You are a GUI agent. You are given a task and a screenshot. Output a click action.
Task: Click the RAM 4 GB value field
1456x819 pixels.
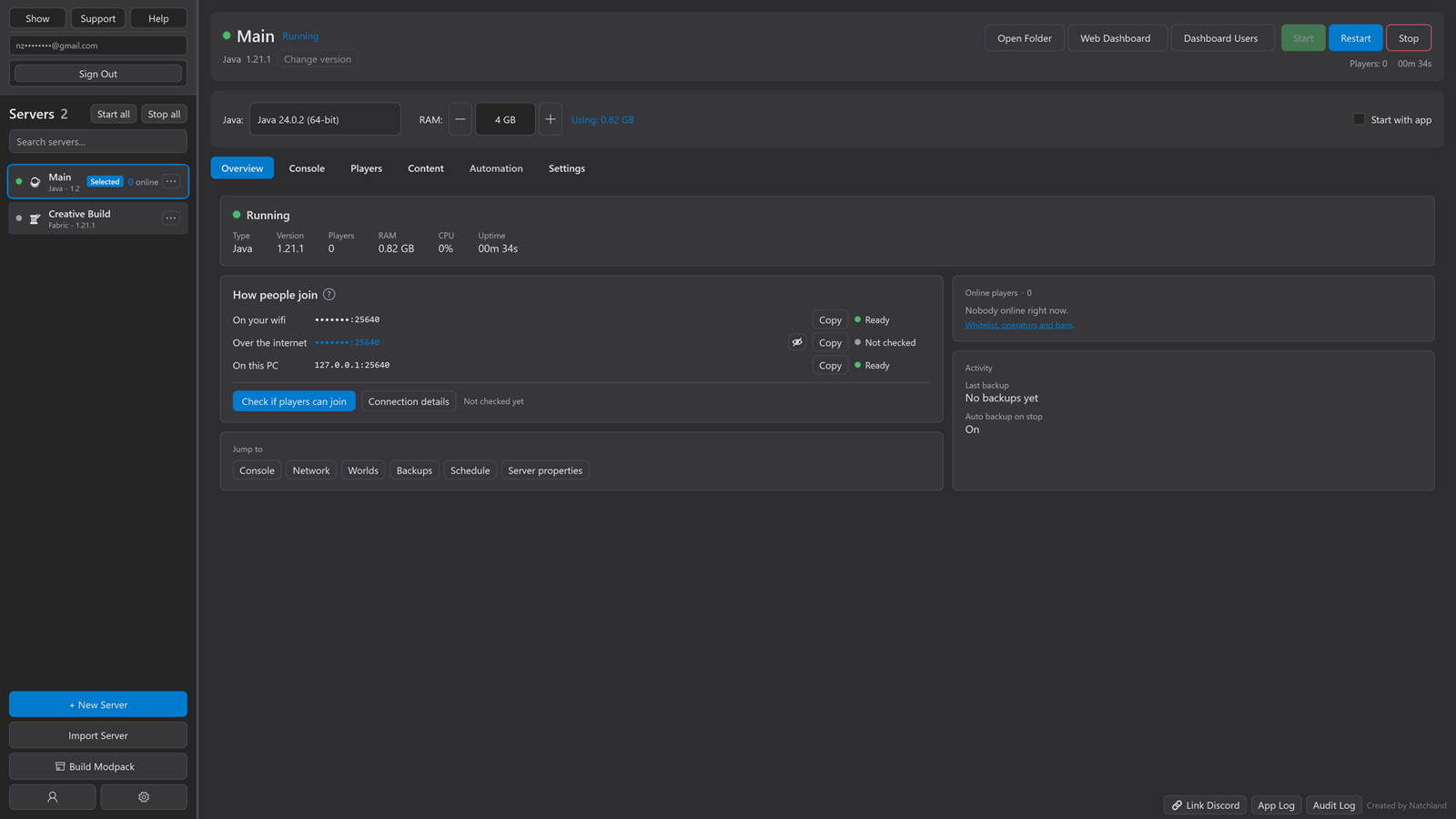[505, 119]
